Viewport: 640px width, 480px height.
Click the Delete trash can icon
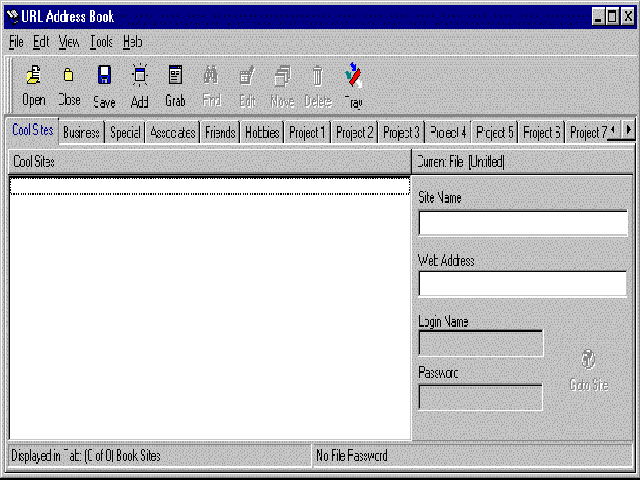(x=317, y=76)
